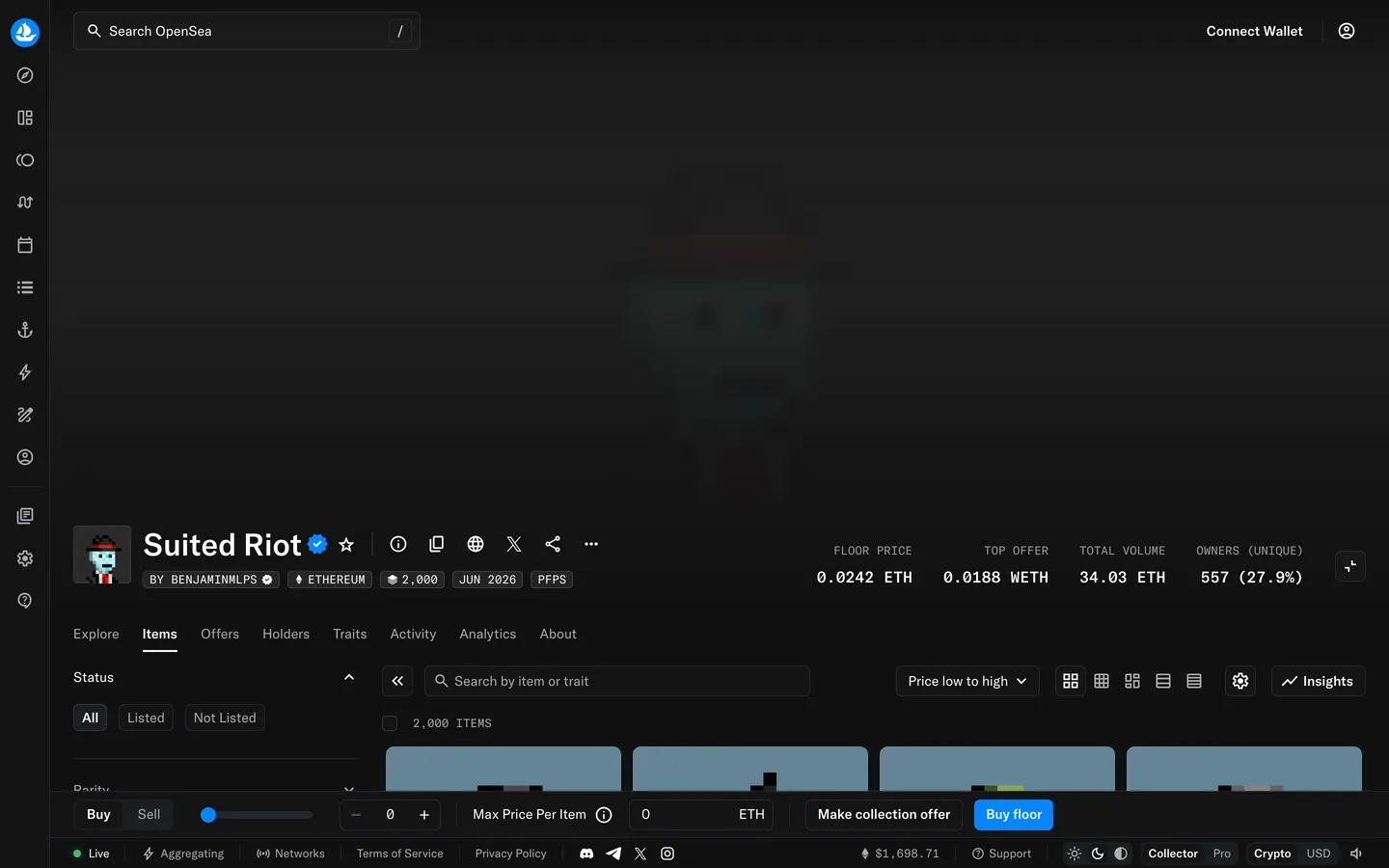Go to the OpenSea home logo
The image size is (1389, 868).
pos(25,32)
